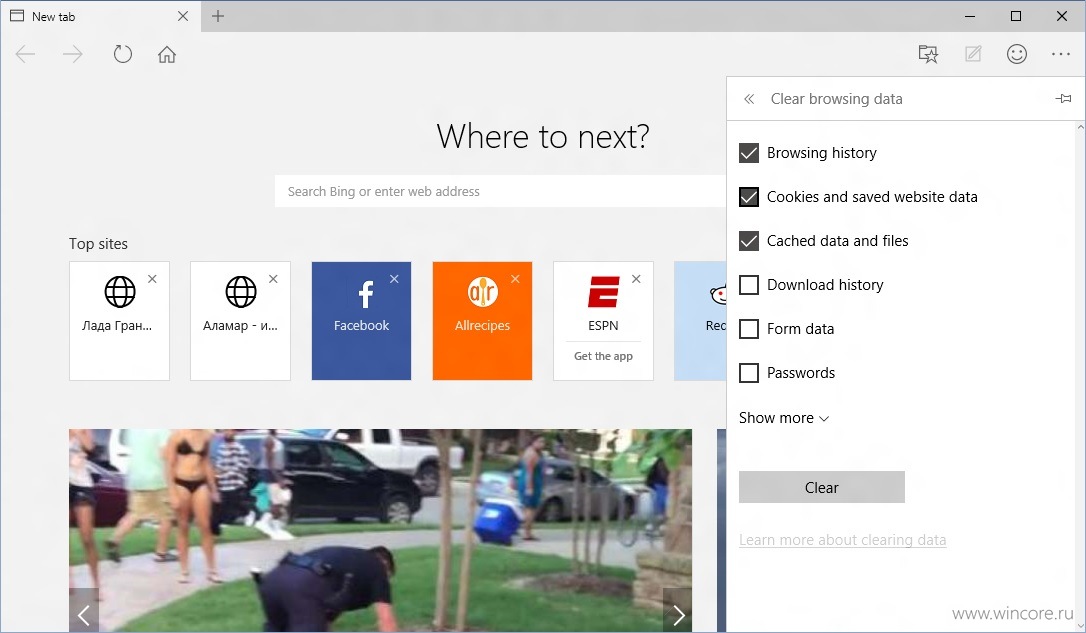Open the Hub favorites icon
This screenshot has width=1086, height=633.
(x=928, y=54)
